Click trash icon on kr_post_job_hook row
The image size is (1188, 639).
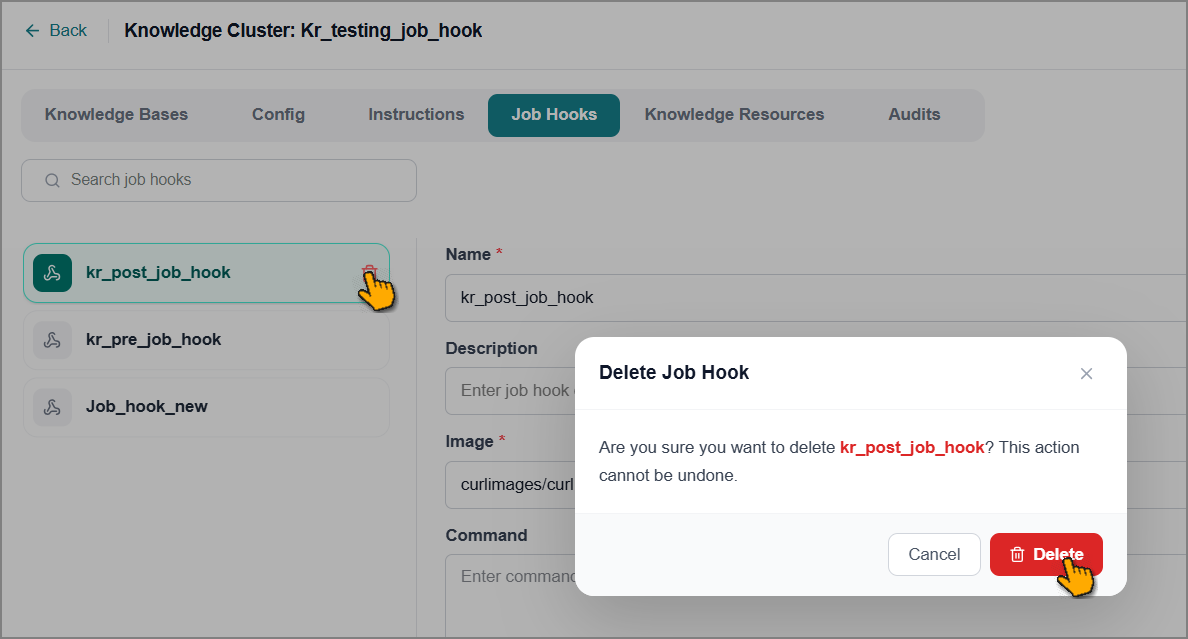[x=369, y=273]
